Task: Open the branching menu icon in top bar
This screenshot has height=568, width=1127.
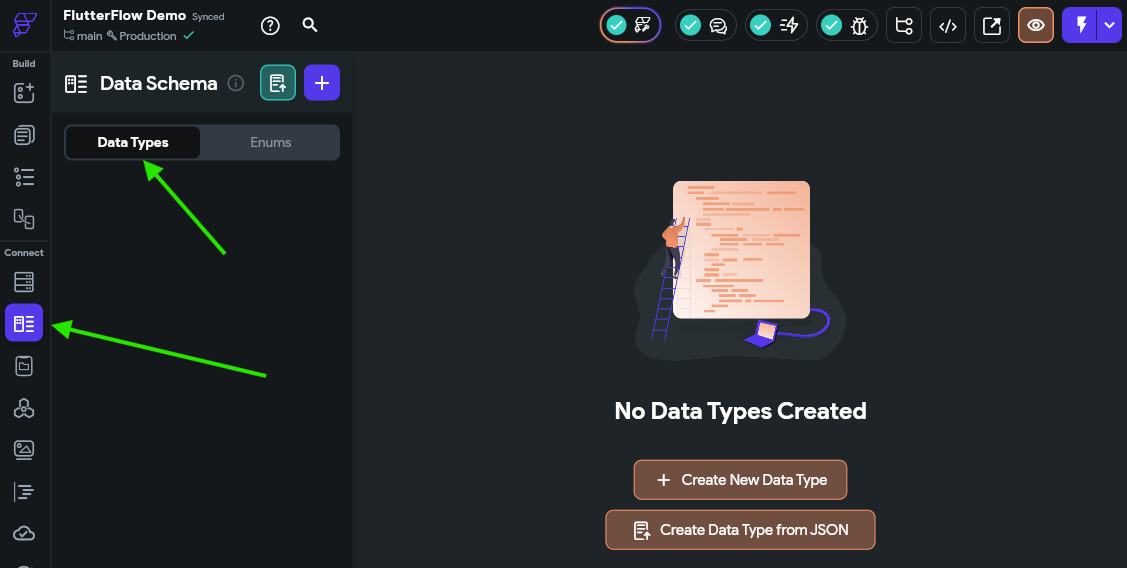Action: [x=904, y=25]
